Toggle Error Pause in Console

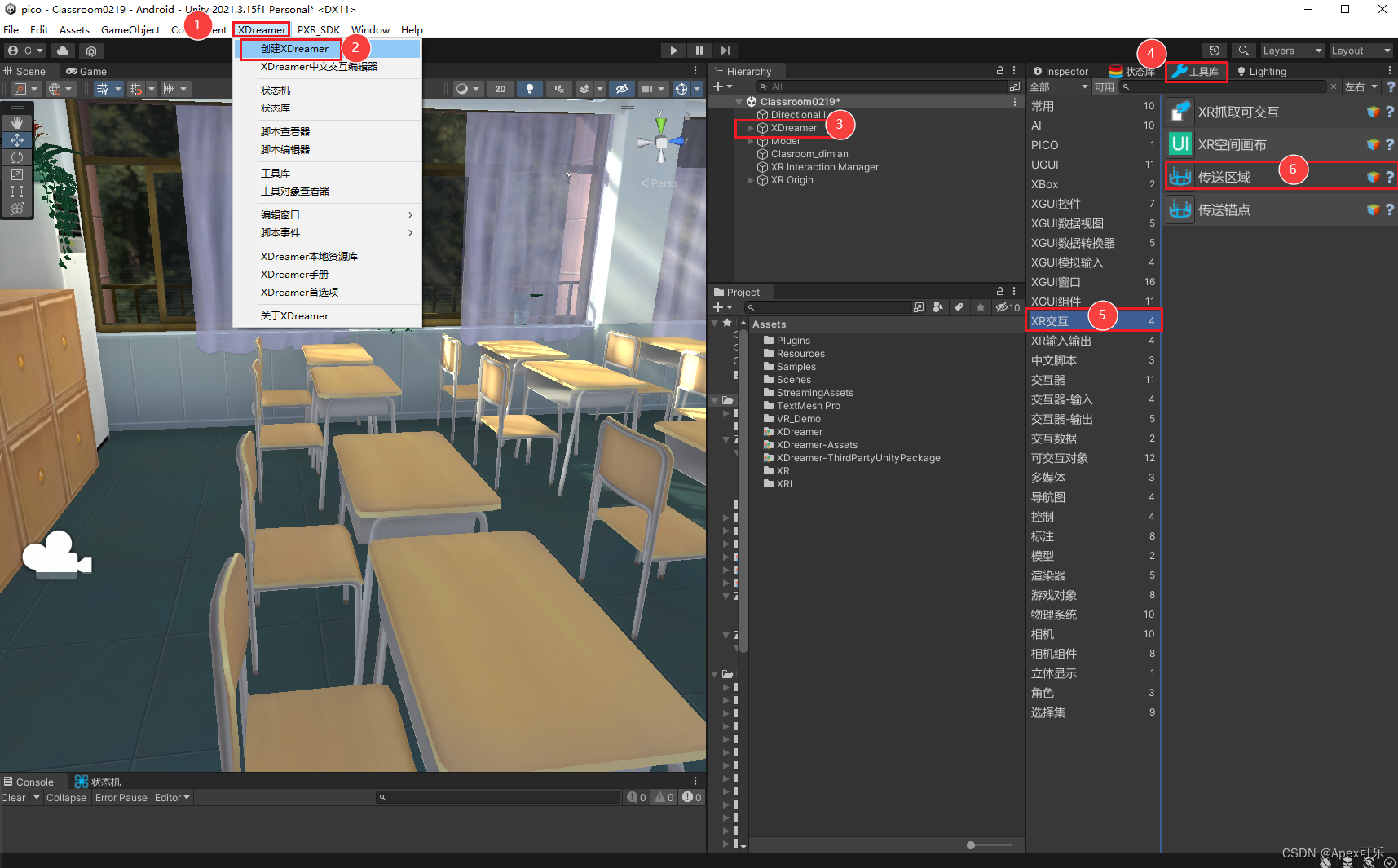[121, 798]
